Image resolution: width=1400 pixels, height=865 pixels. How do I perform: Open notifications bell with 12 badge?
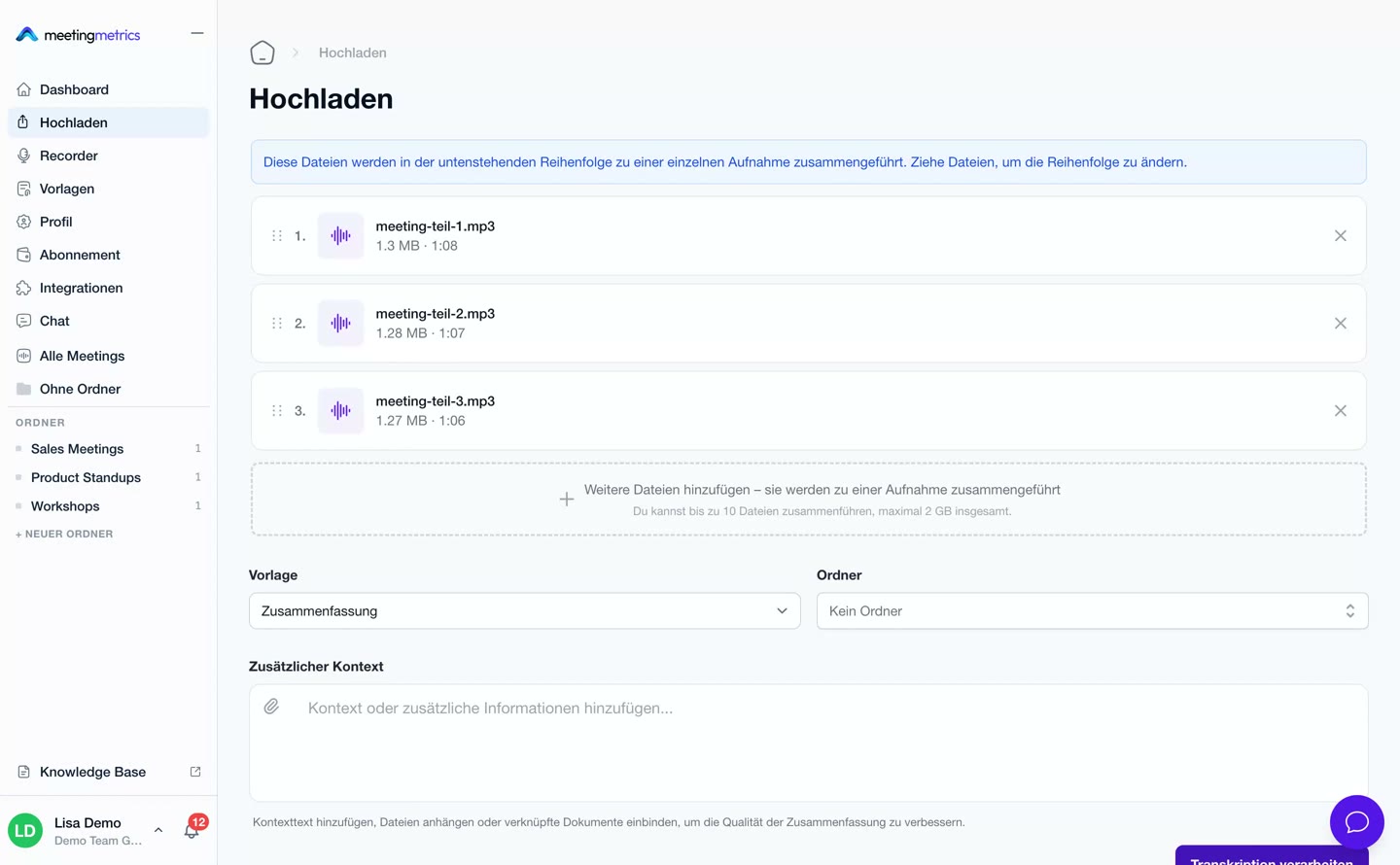[x=192, y=830]
